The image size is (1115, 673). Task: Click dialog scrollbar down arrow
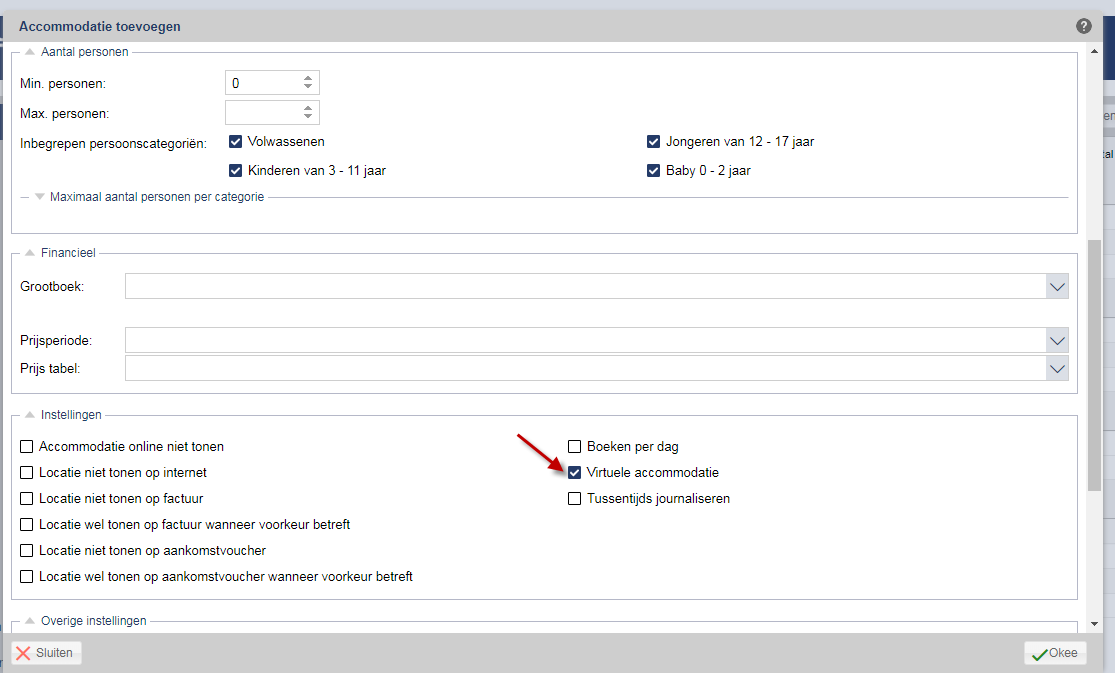click(1094, 624)
